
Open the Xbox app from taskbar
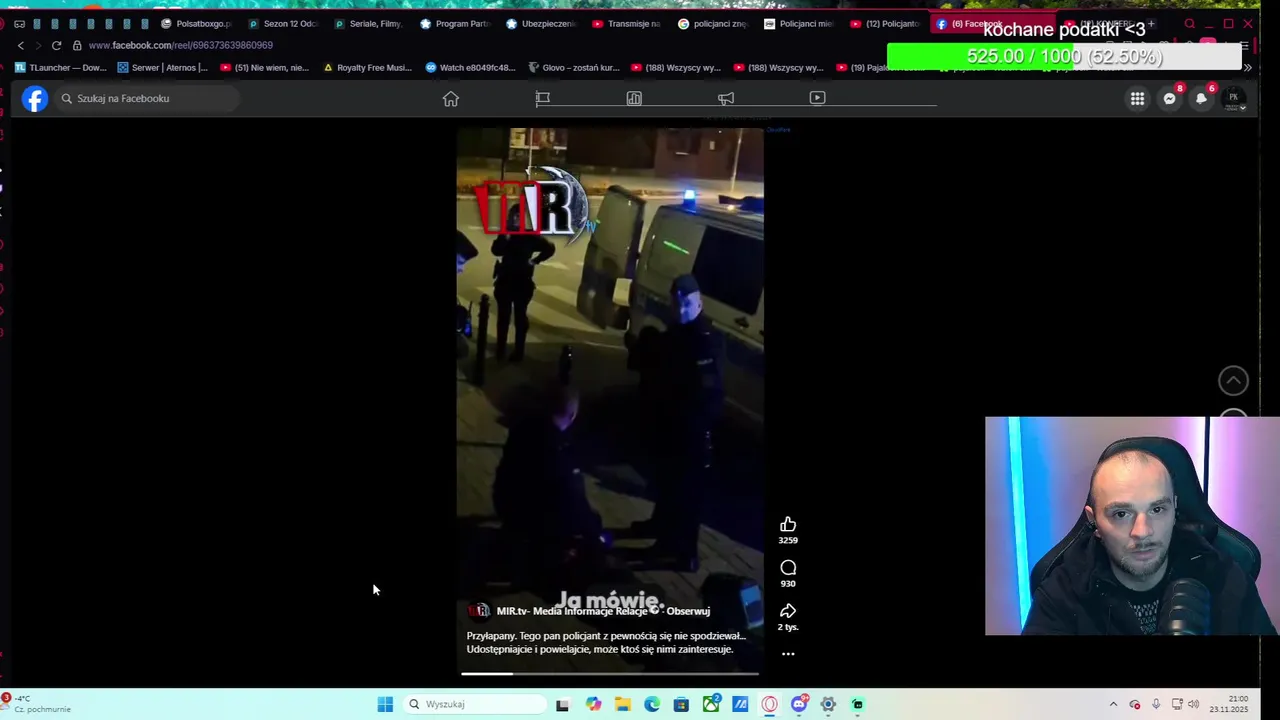(x=711, y=704)
